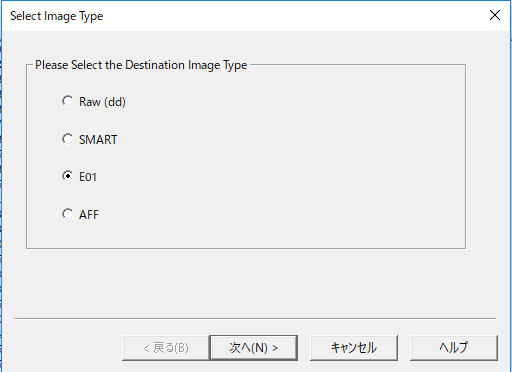The height and width of the screenshot is (372, 512).
Task: Pick the AFF image type option
Action: pos(68,214)
